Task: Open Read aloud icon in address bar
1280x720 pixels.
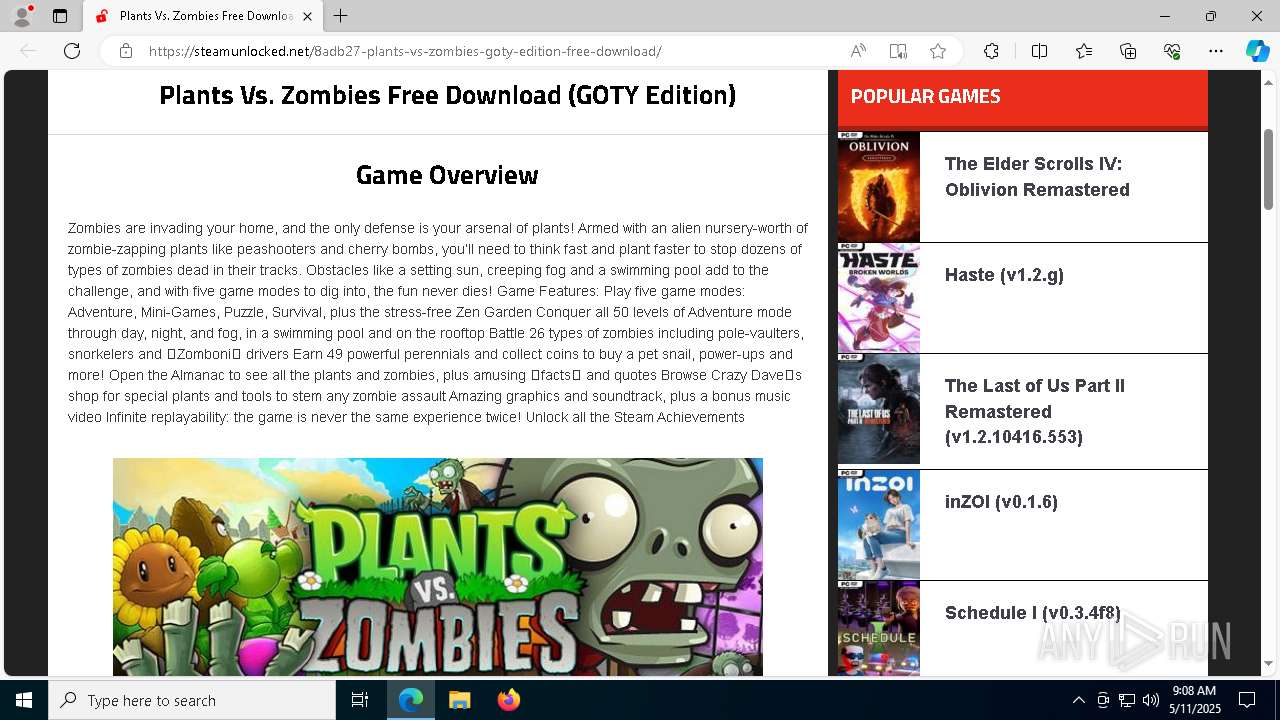Action: [x=858, y=51]
